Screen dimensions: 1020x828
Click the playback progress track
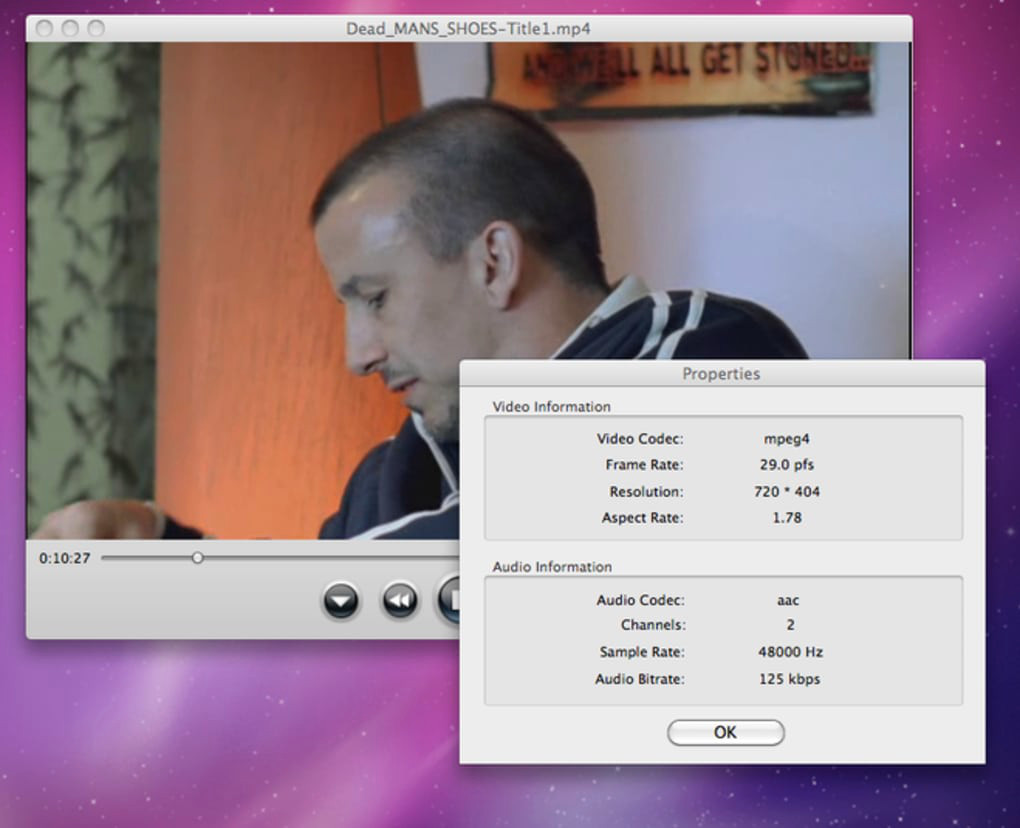pyautogui.click(x=280, y=558)
